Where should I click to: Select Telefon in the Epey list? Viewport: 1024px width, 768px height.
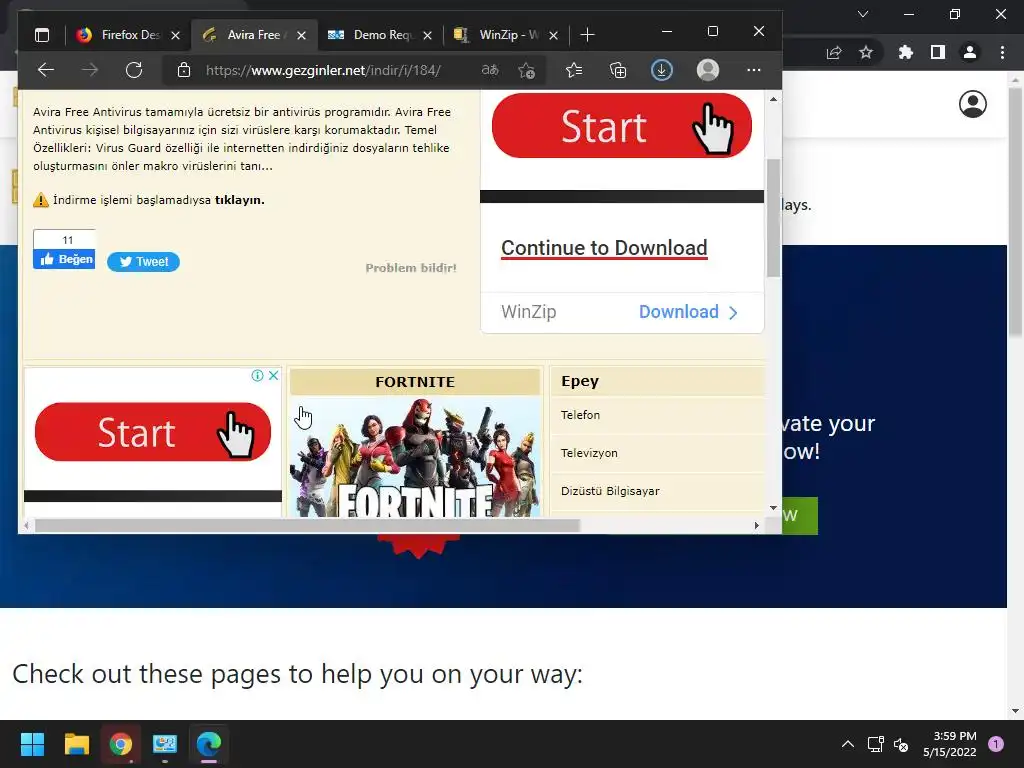click(x=580, y=415)
